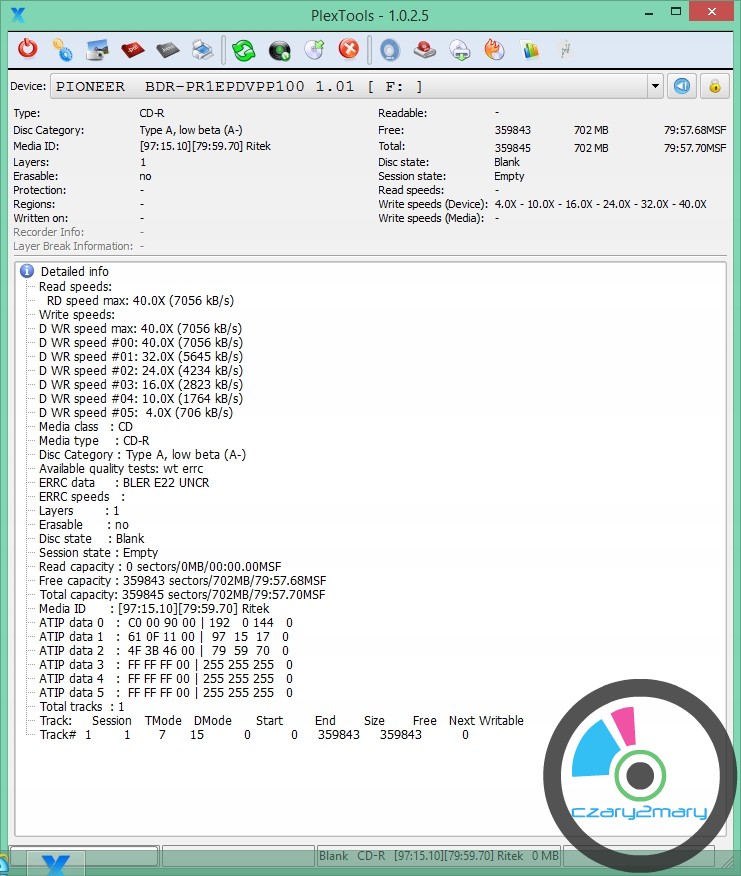Select the Write speeds tree entry
741x876 pixels.
click(76, 314)
